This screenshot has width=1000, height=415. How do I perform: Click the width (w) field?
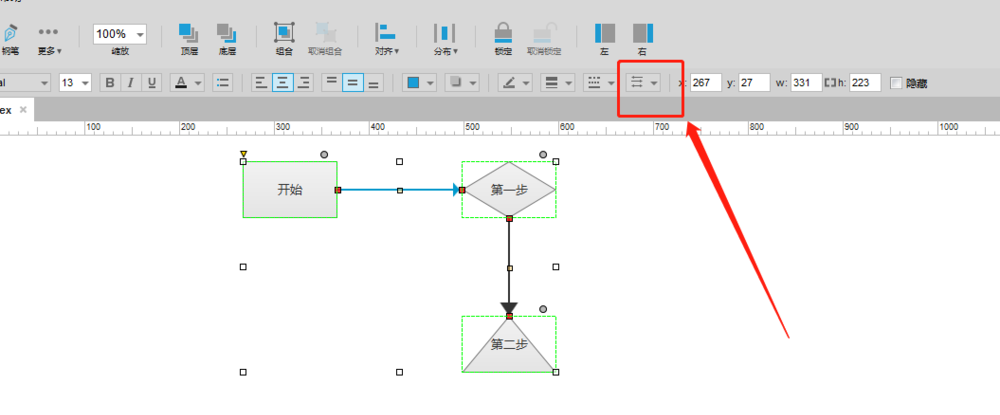pyautogui.click(x=806, y=83)
